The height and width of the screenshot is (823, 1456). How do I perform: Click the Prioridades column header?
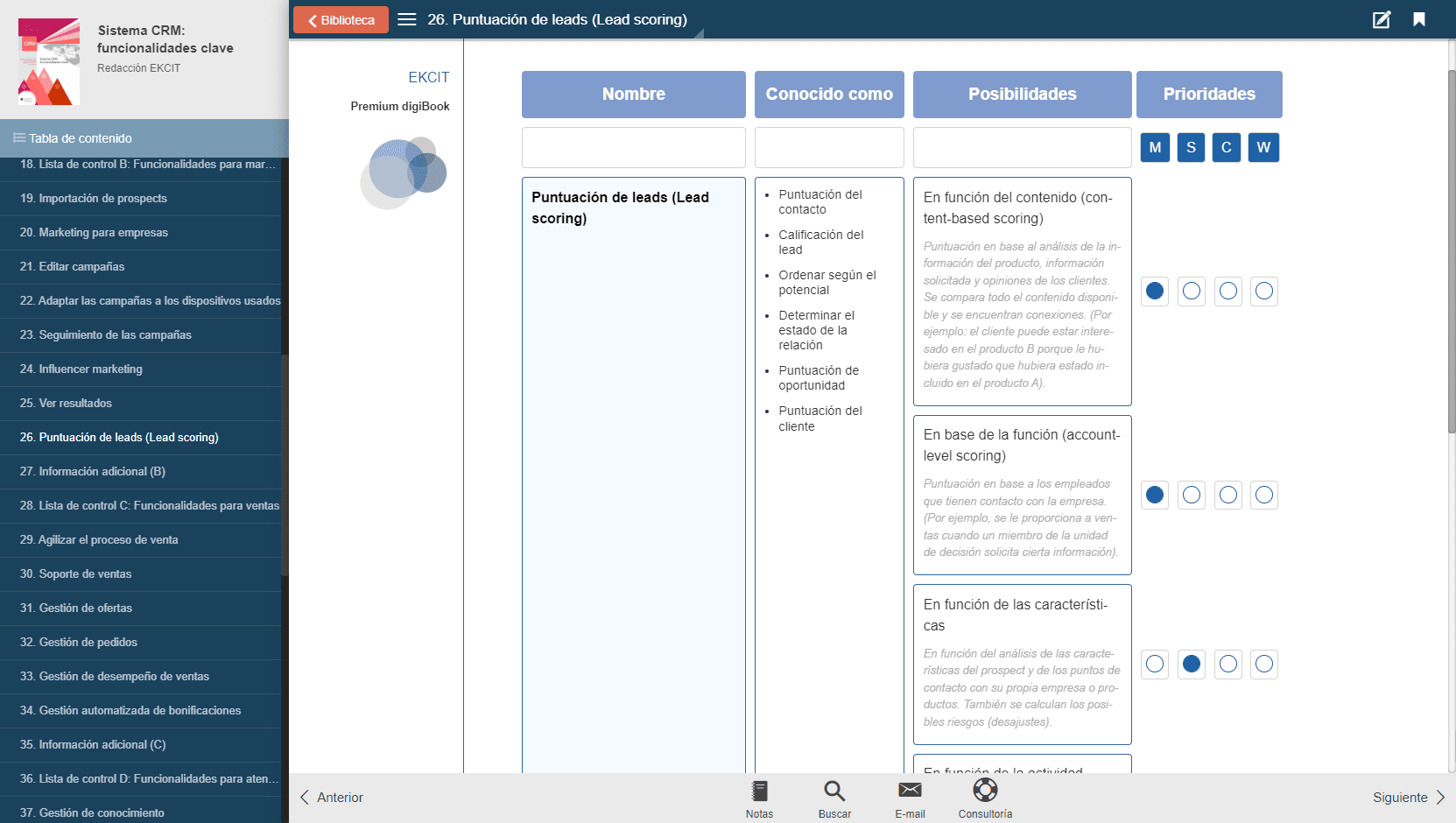[x=1209, y=94]
